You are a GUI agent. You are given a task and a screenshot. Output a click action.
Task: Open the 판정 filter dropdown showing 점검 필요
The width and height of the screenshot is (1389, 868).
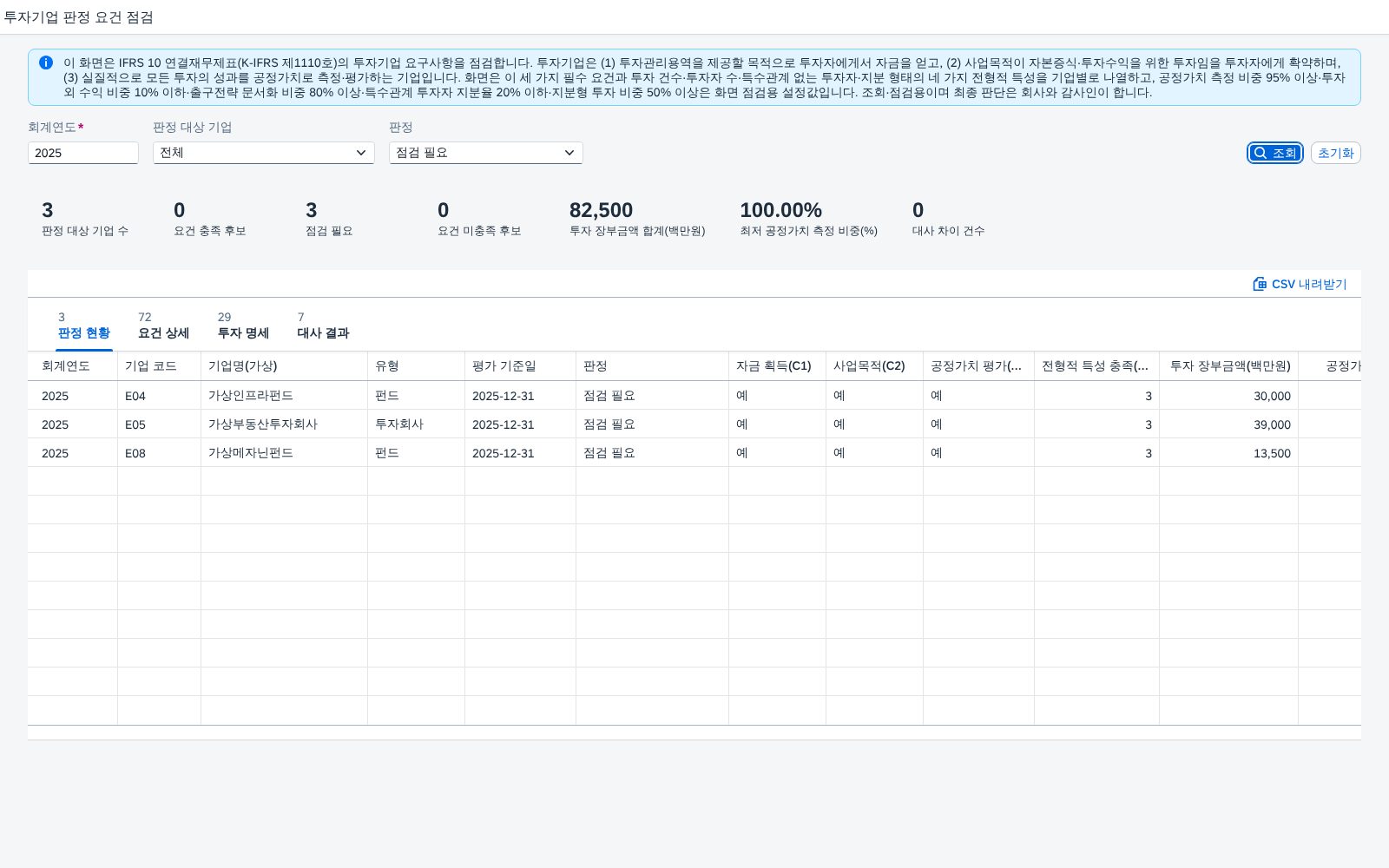pyautogui.click(x=486, y=153)
